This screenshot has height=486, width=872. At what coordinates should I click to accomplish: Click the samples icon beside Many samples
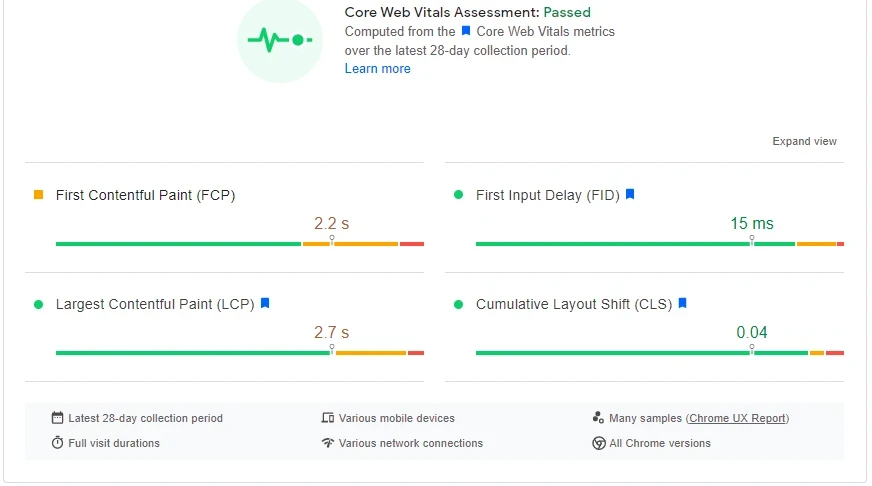pos(598,418)
